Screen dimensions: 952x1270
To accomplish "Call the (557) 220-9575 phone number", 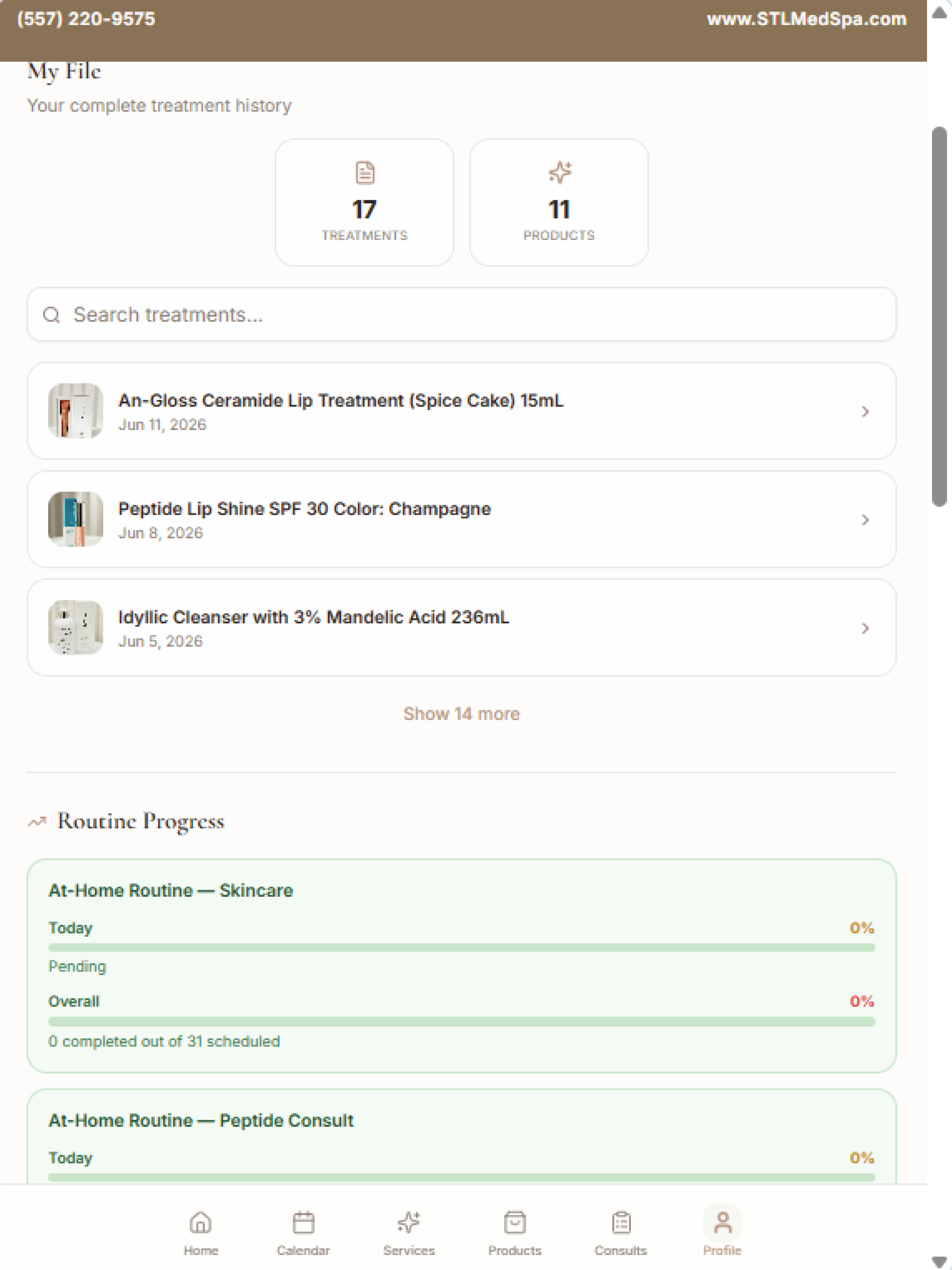I will tap(86, 19).
